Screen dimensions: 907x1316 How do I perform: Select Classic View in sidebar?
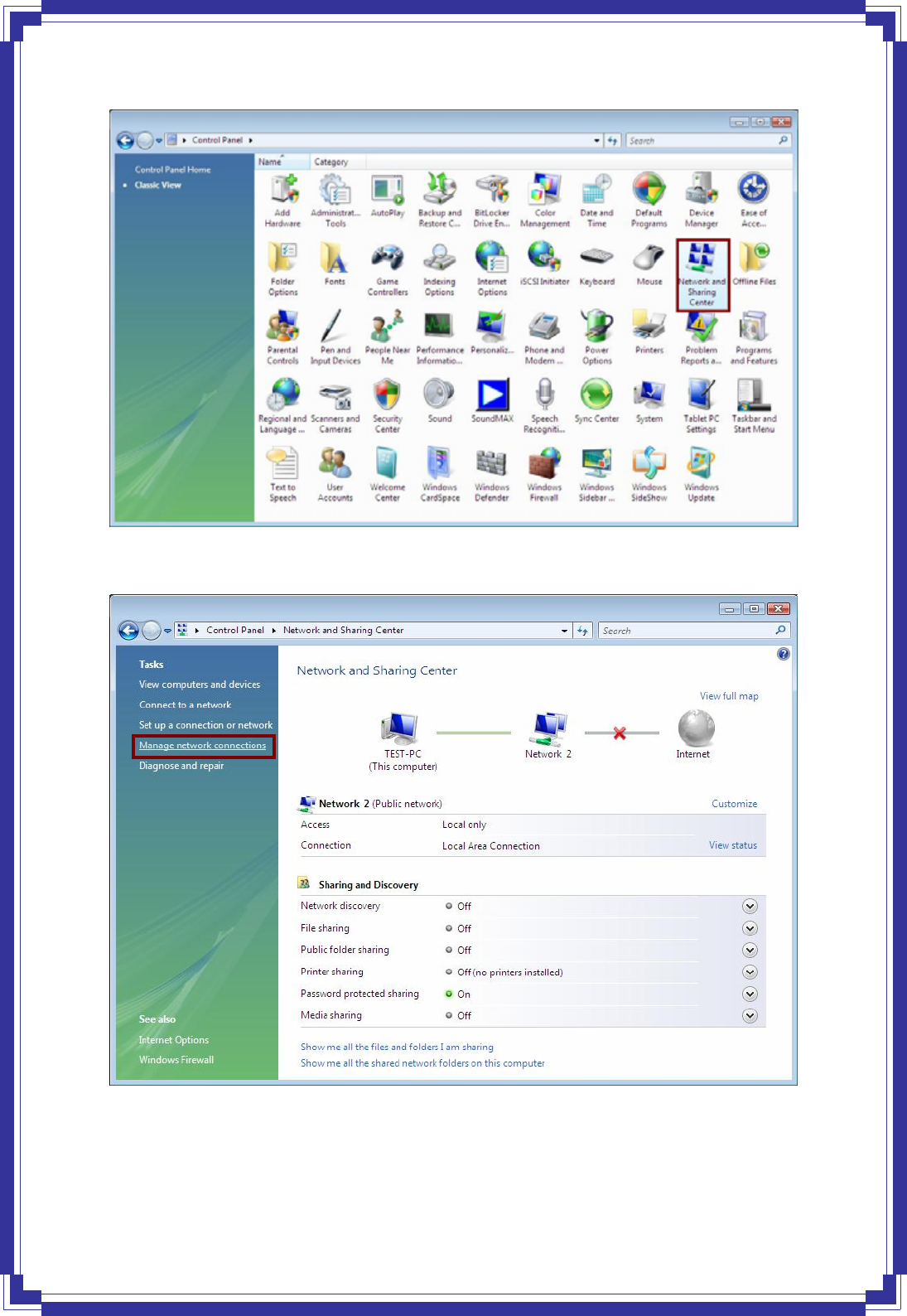(x=158, y=185)
